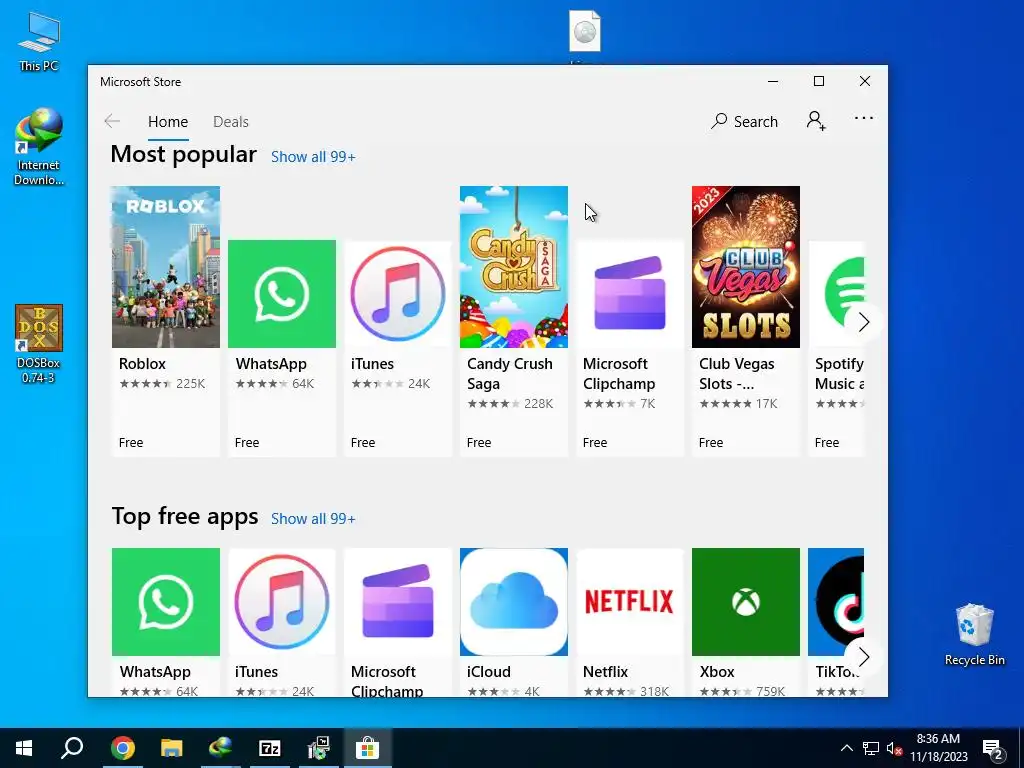The width and height of the screenshot is (1024, 768).
Task: Open the network tray icon
Action: (871, 748)
